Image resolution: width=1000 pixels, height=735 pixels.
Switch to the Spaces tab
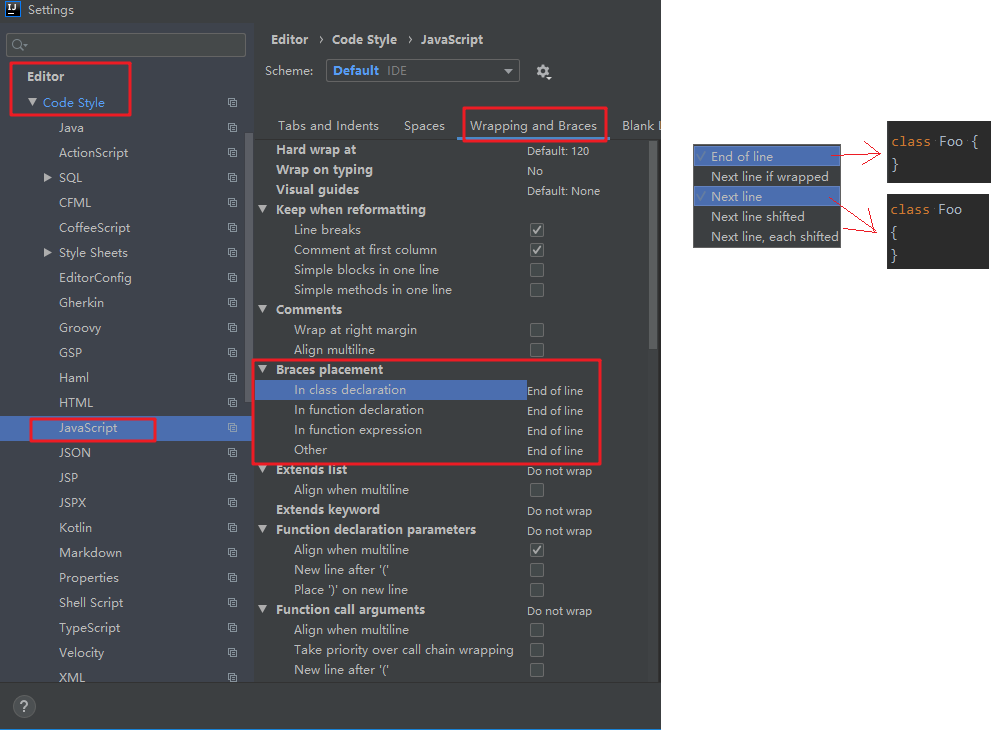click(x=424, y=126)
